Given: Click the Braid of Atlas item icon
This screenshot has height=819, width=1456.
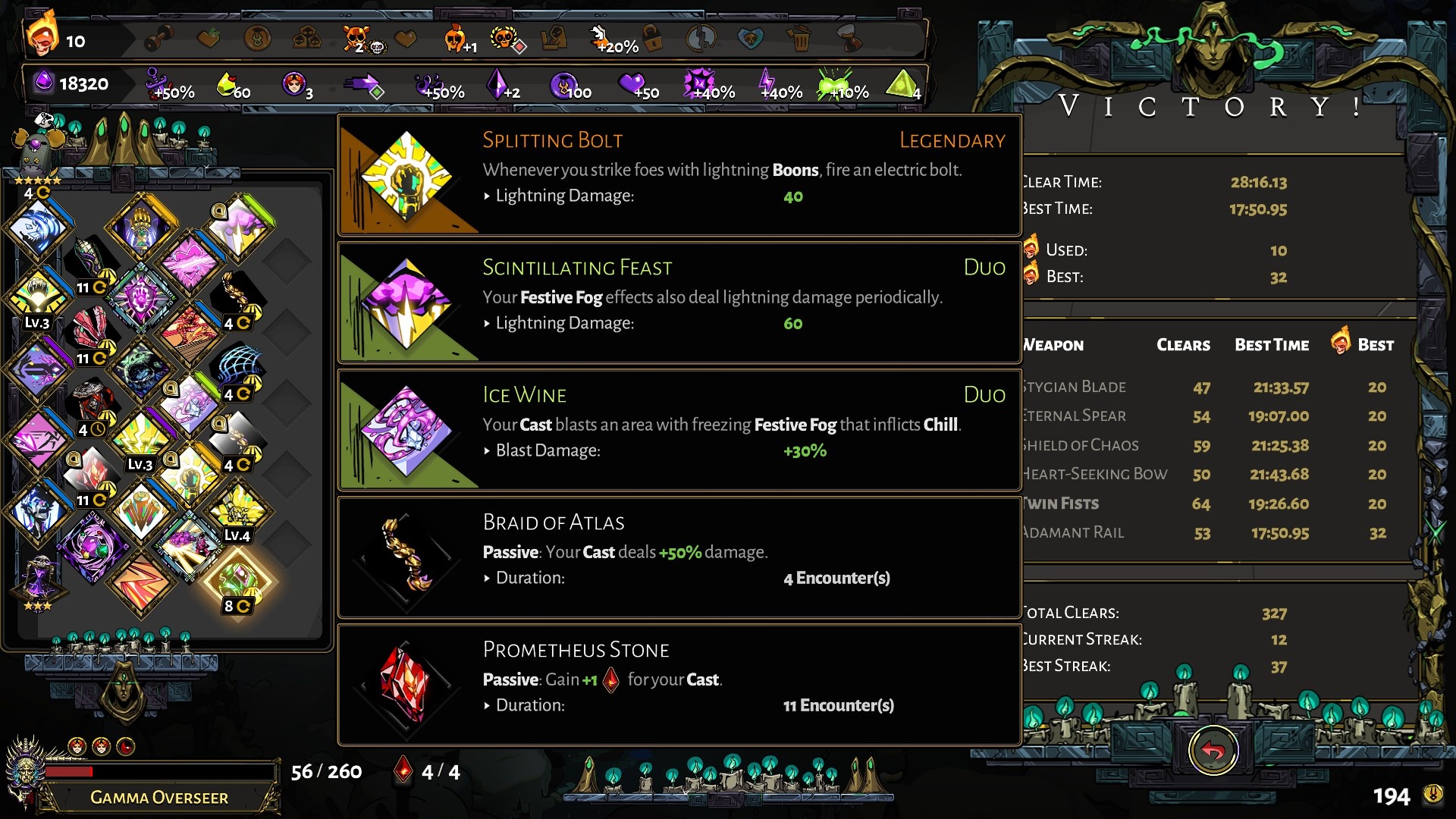Looking at the screenshot, I should coord(406,557).
